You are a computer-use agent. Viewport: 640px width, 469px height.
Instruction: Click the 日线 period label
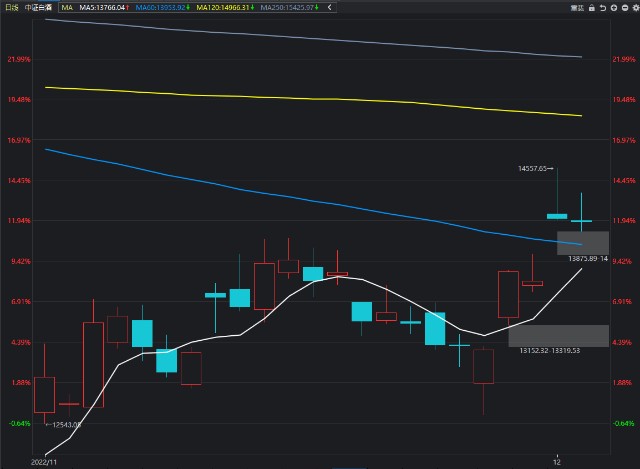pos(10,7)
